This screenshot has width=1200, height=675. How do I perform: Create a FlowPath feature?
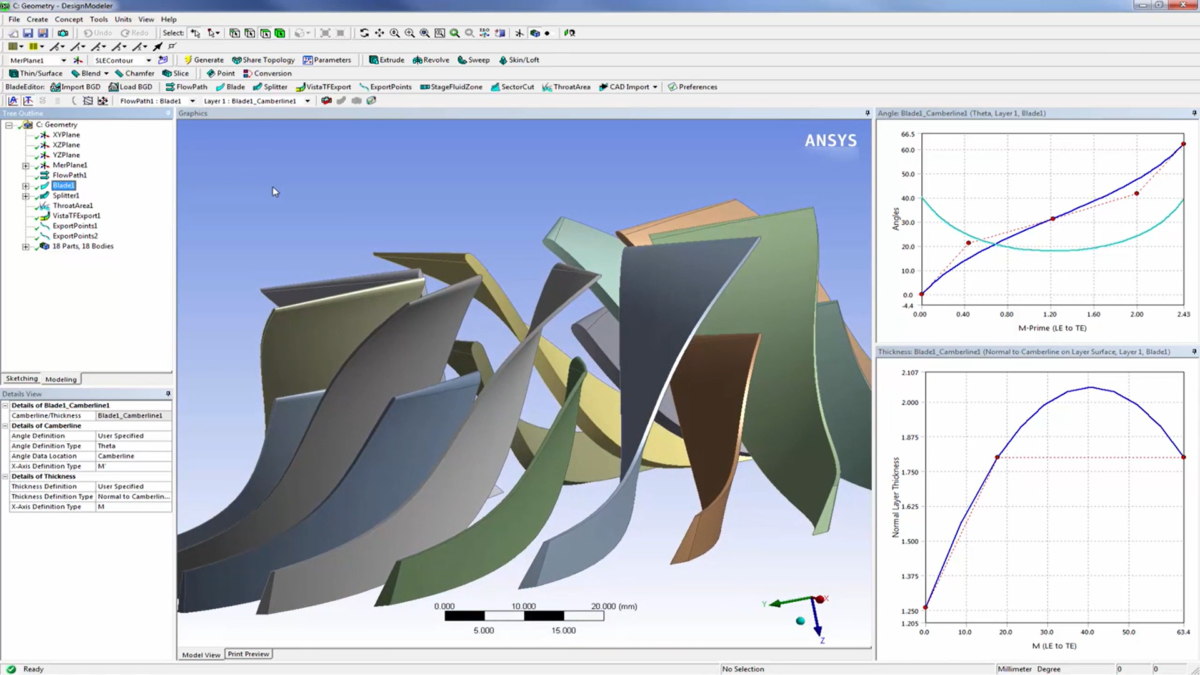click(x=186, y=87)
